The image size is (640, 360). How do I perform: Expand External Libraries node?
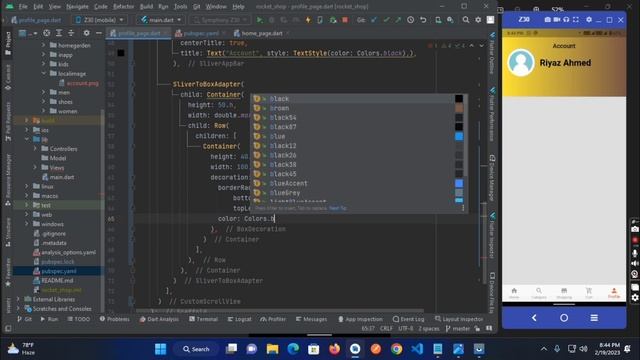pyautogui.click(x=18, y=299)
